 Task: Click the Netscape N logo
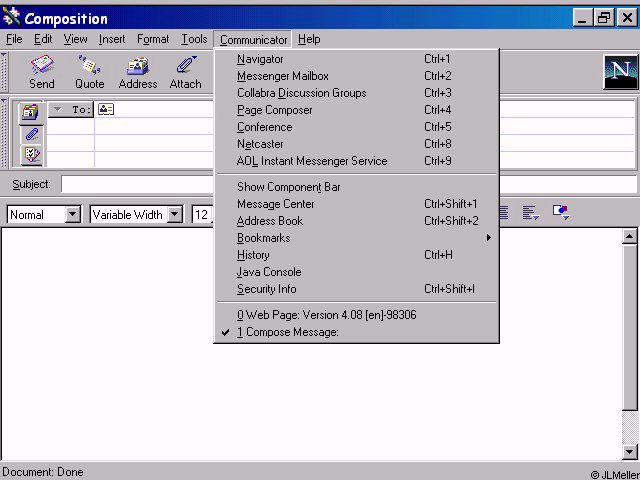tap(620, 72)
